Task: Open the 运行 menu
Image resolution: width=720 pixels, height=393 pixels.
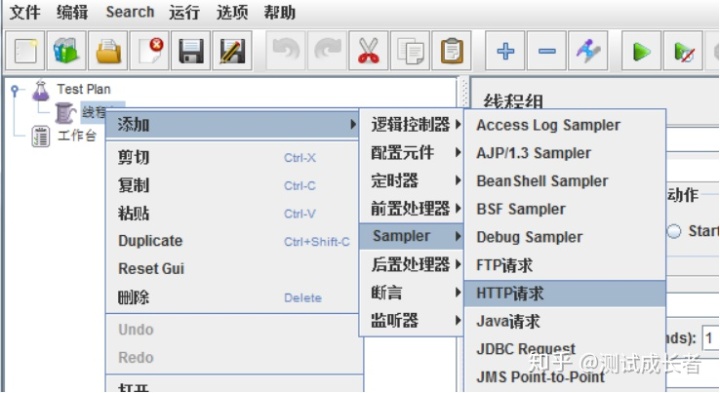Action: coord(184,12)
